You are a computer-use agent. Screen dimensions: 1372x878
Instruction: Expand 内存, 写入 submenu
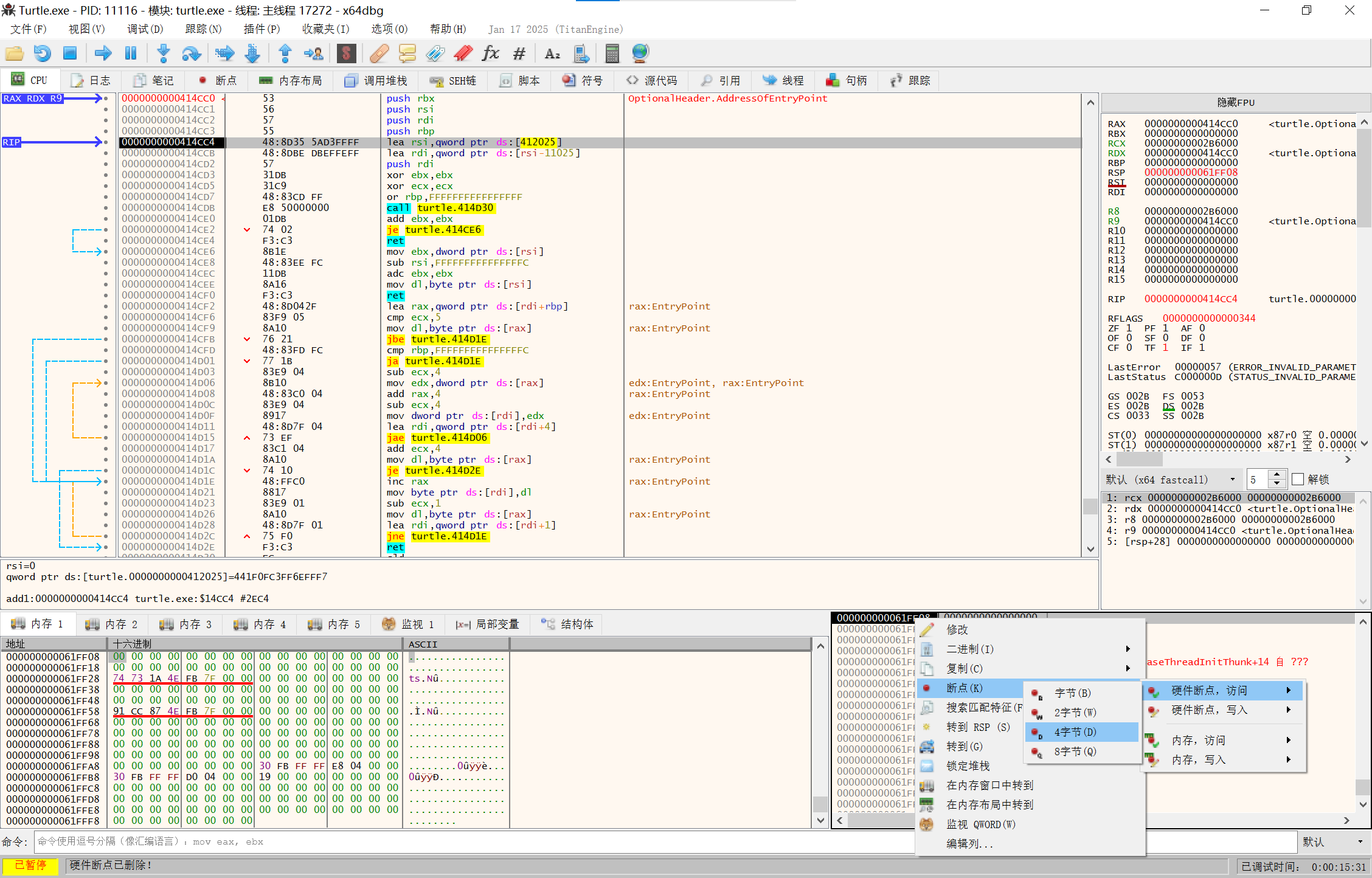[1224, 760]
